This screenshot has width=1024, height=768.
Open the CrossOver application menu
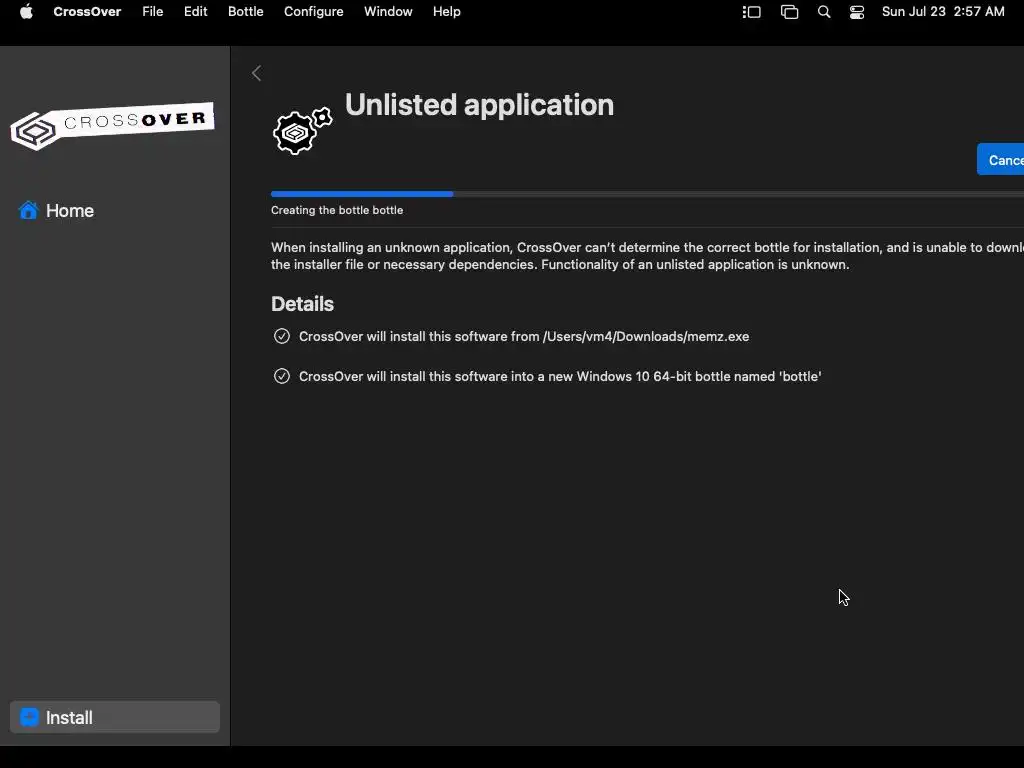click(87, 12)
